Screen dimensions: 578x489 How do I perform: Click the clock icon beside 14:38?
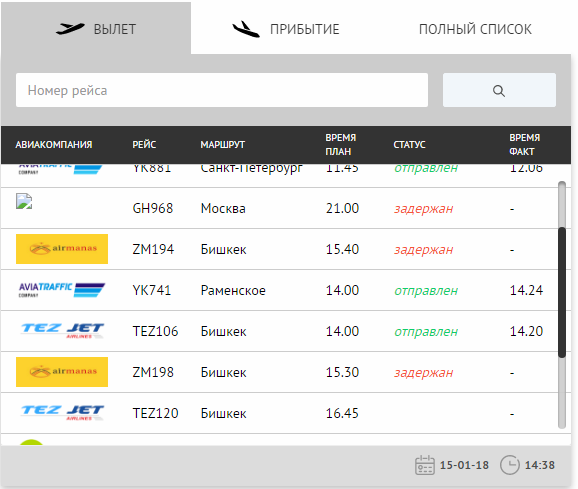(510, 465)
